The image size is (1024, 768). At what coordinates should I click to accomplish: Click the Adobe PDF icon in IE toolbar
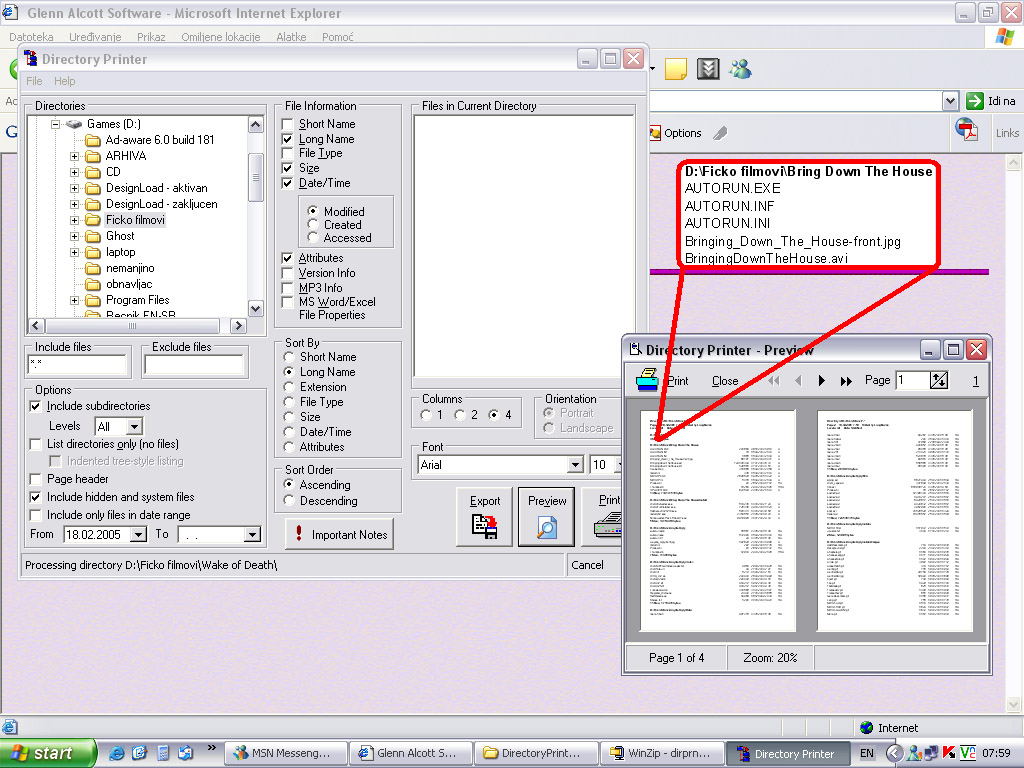coord(967,130)
